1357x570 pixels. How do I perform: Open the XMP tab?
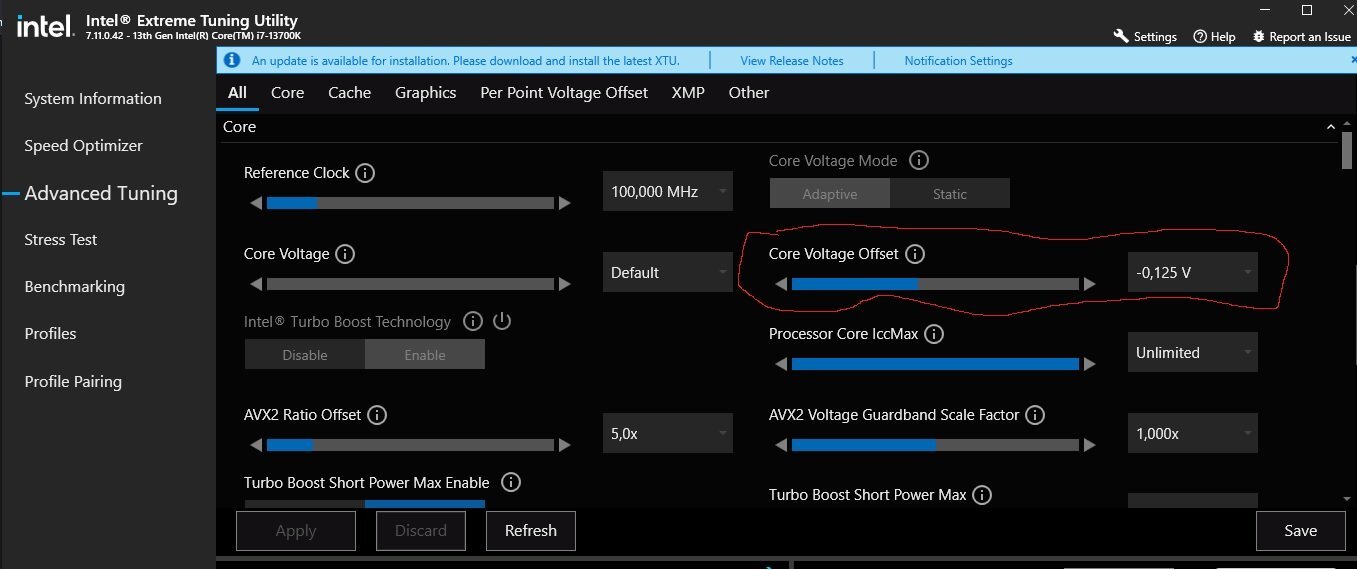coord(688,93)
